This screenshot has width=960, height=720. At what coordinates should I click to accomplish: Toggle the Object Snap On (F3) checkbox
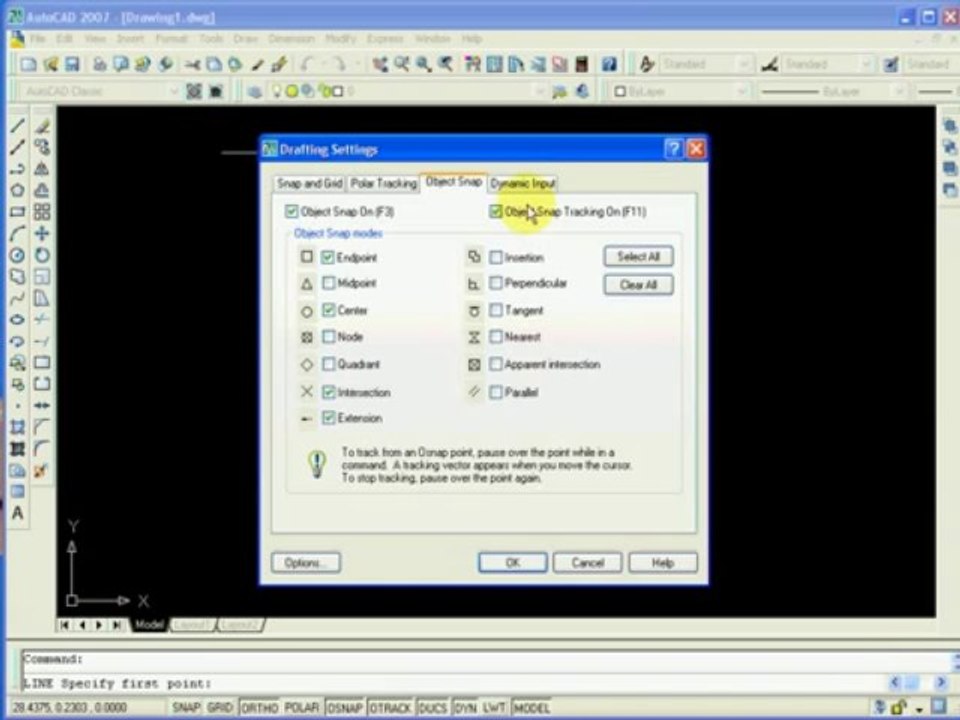point(291,212)
